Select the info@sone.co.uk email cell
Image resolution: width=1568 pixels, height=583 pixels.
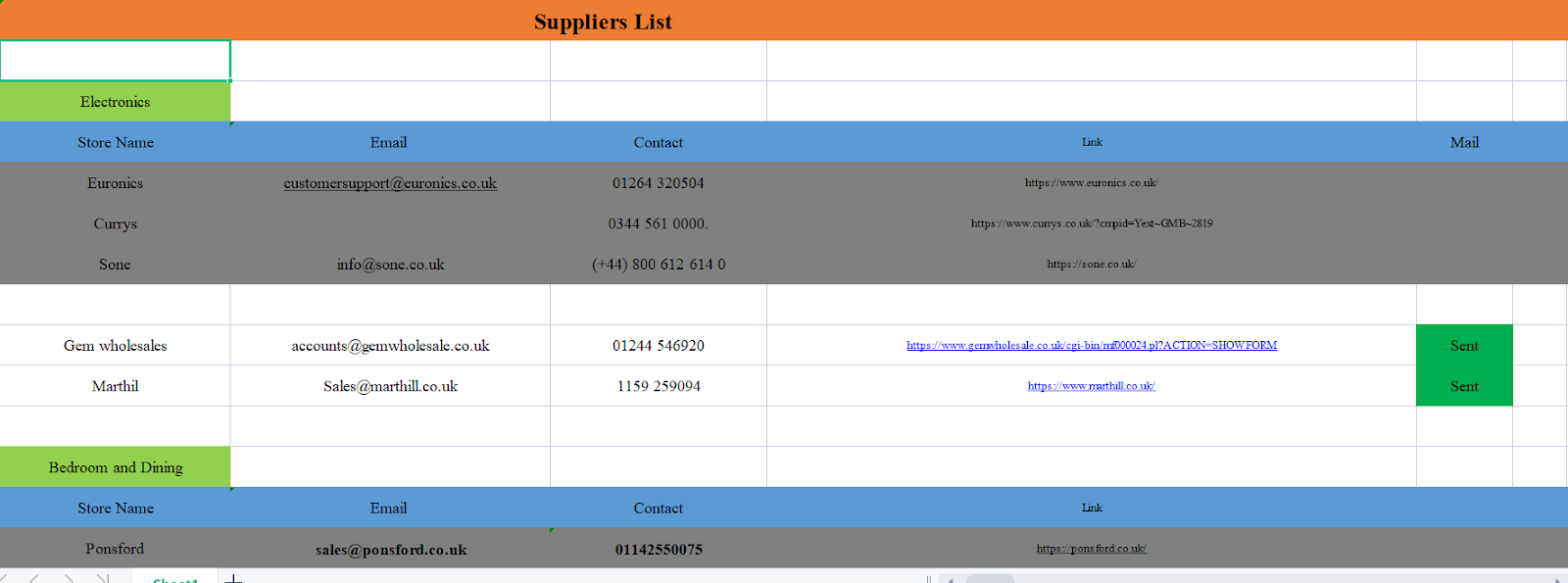click(x=390, y=265)
